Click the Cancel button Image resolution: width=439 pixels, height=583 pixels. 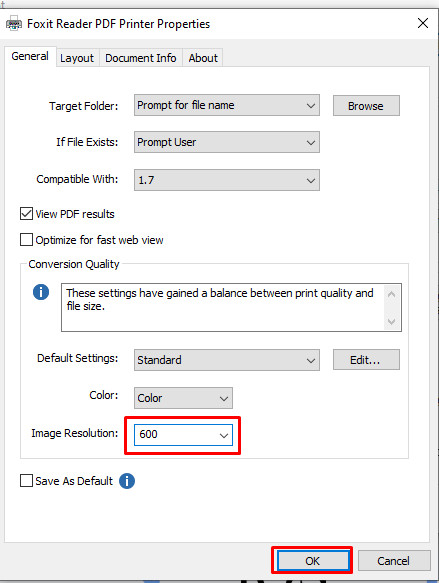coord(394,561)
